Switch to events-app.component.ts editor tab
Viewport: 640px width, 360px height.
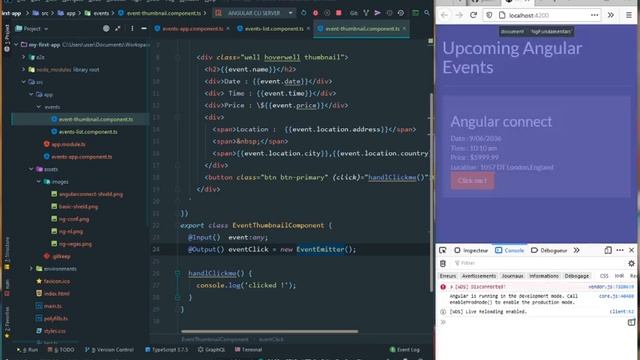[x=192, y=29]
